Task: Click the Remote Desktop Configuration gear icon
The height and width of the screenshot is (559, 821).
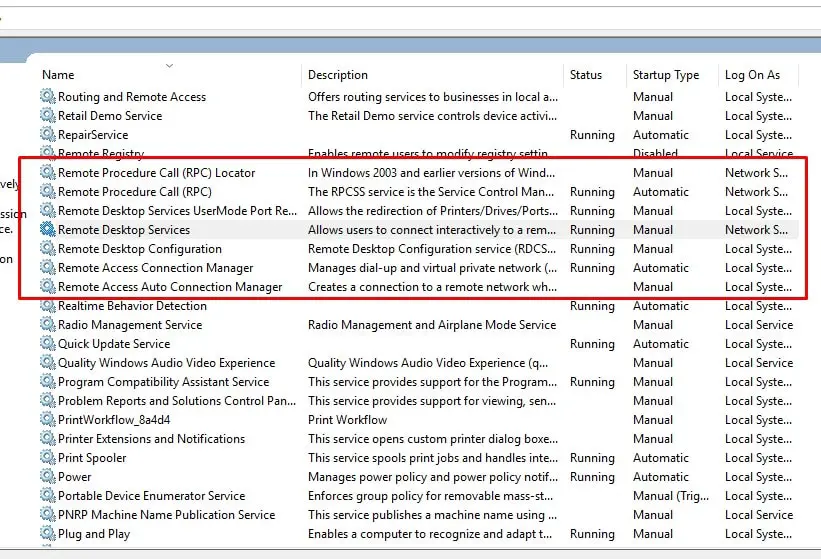Action: (48, 249)
